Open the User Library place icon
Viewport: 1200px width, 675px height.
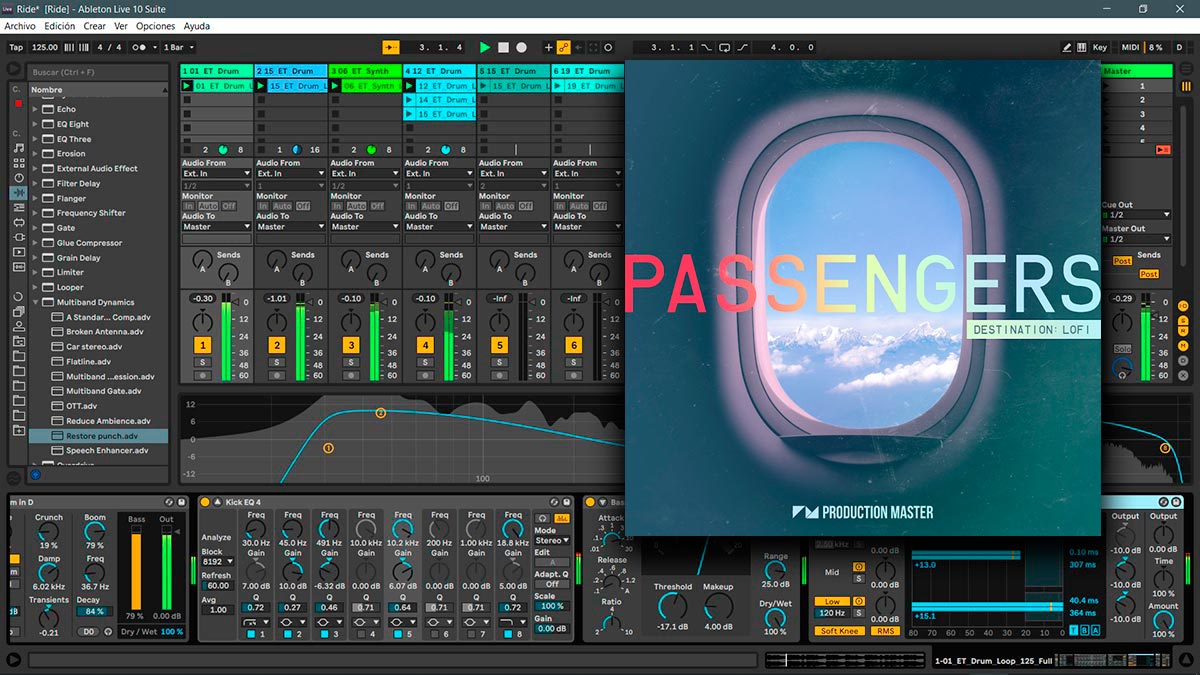(17, 326)
